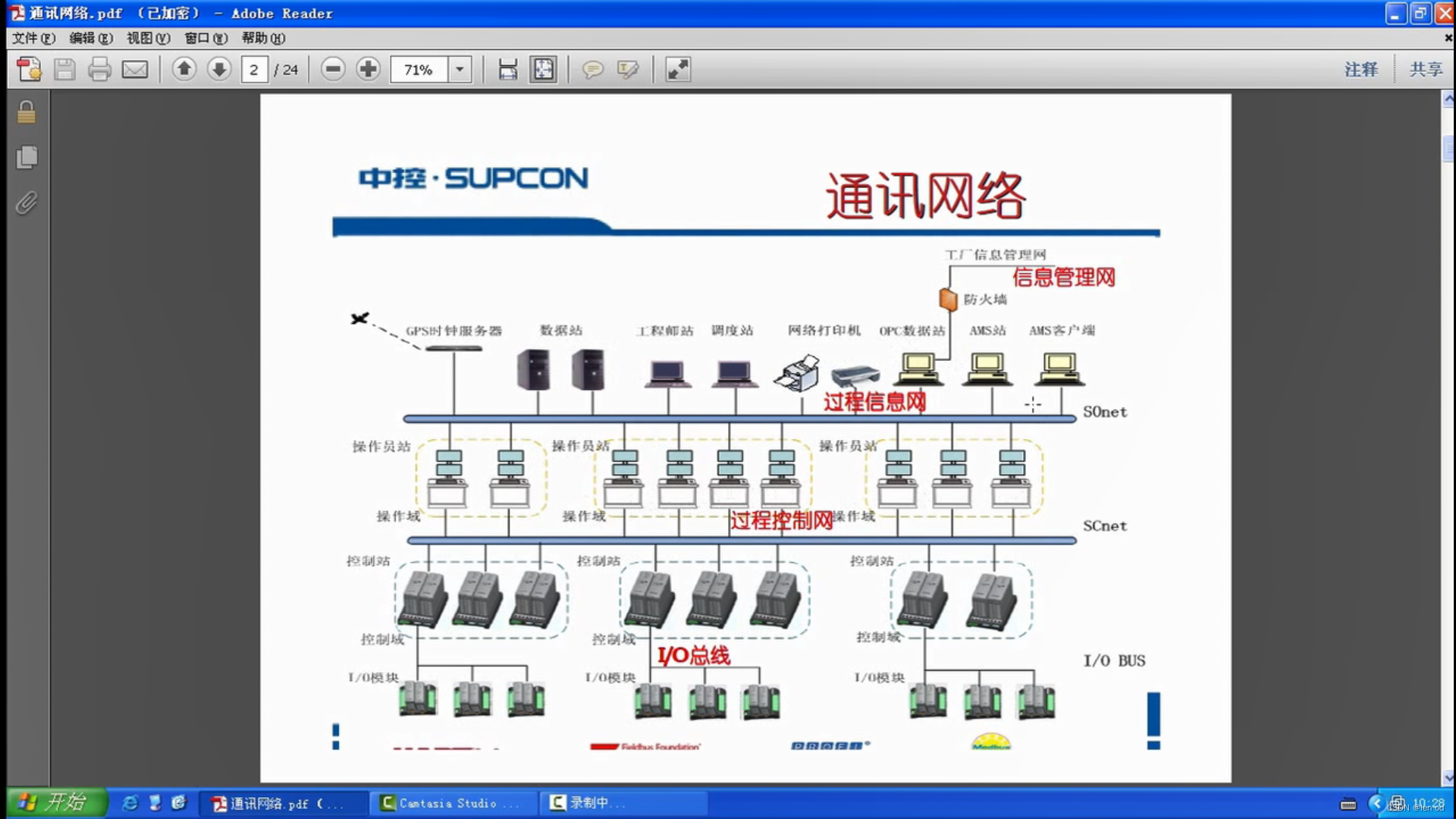Open the 共享 share pane
This screenshot has width=1456, height=819.
point(1426,70)
